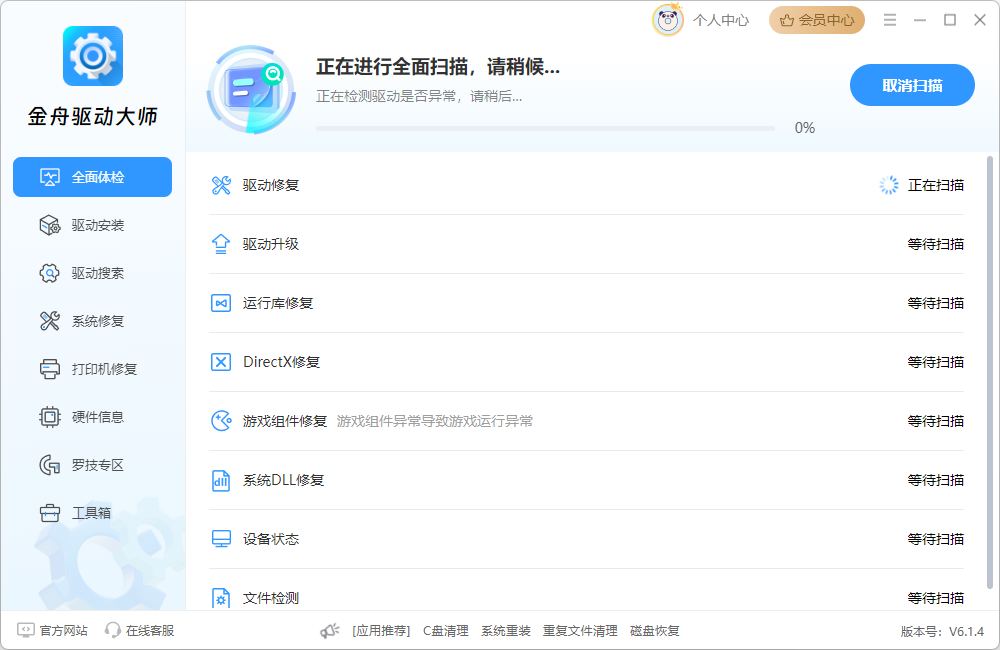The height and width of the screenshot is (650, 1000).
Task: Open 驱动搜索 from the sidebar
Action: (x=48, y=272)
